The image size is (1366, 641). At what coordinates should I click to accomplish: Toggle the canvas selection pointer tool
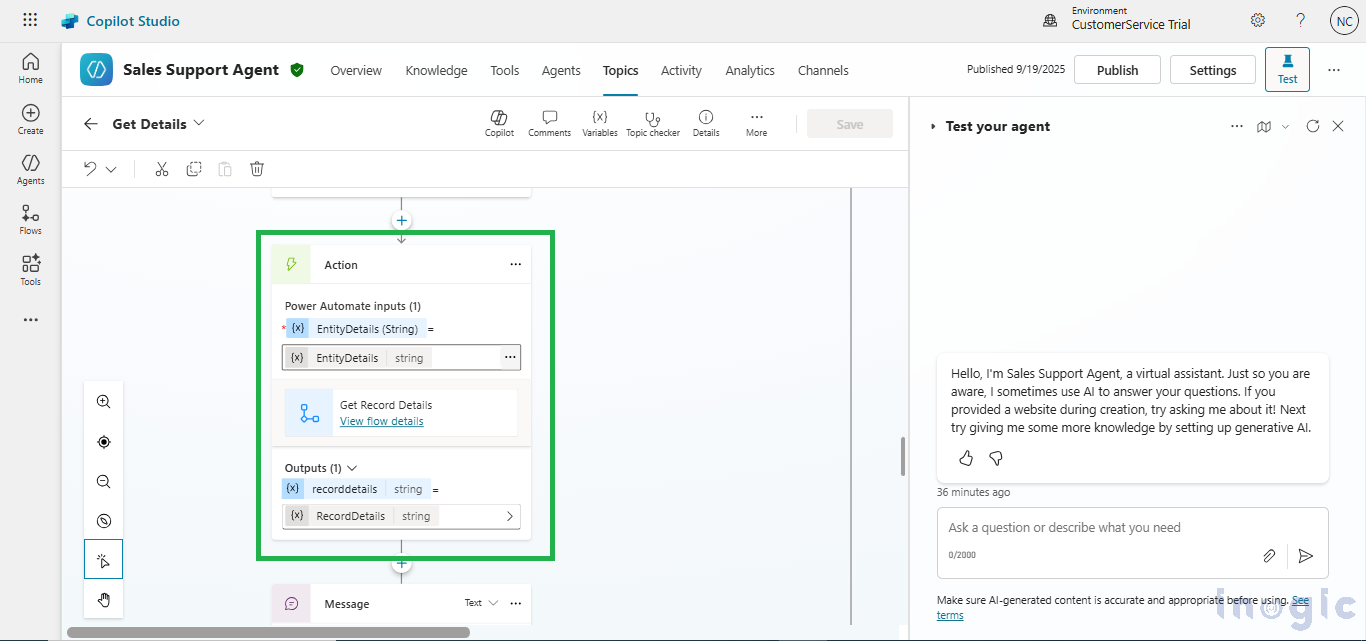click(x=103, y=560)
